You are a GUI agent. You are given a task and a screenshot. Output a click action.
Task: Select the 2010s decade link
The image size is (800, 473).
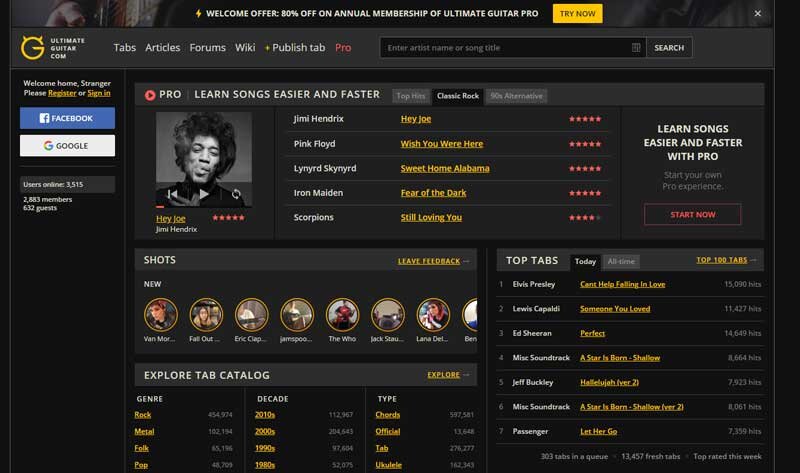[x=265, y=415]
